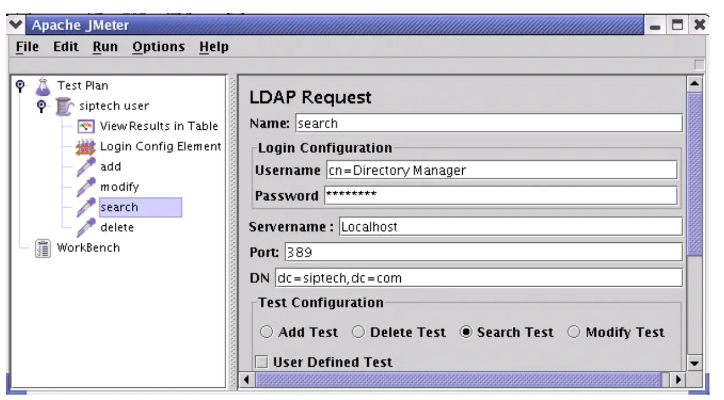
Task: Open the Run menu
Action: (x=105, y=47)
